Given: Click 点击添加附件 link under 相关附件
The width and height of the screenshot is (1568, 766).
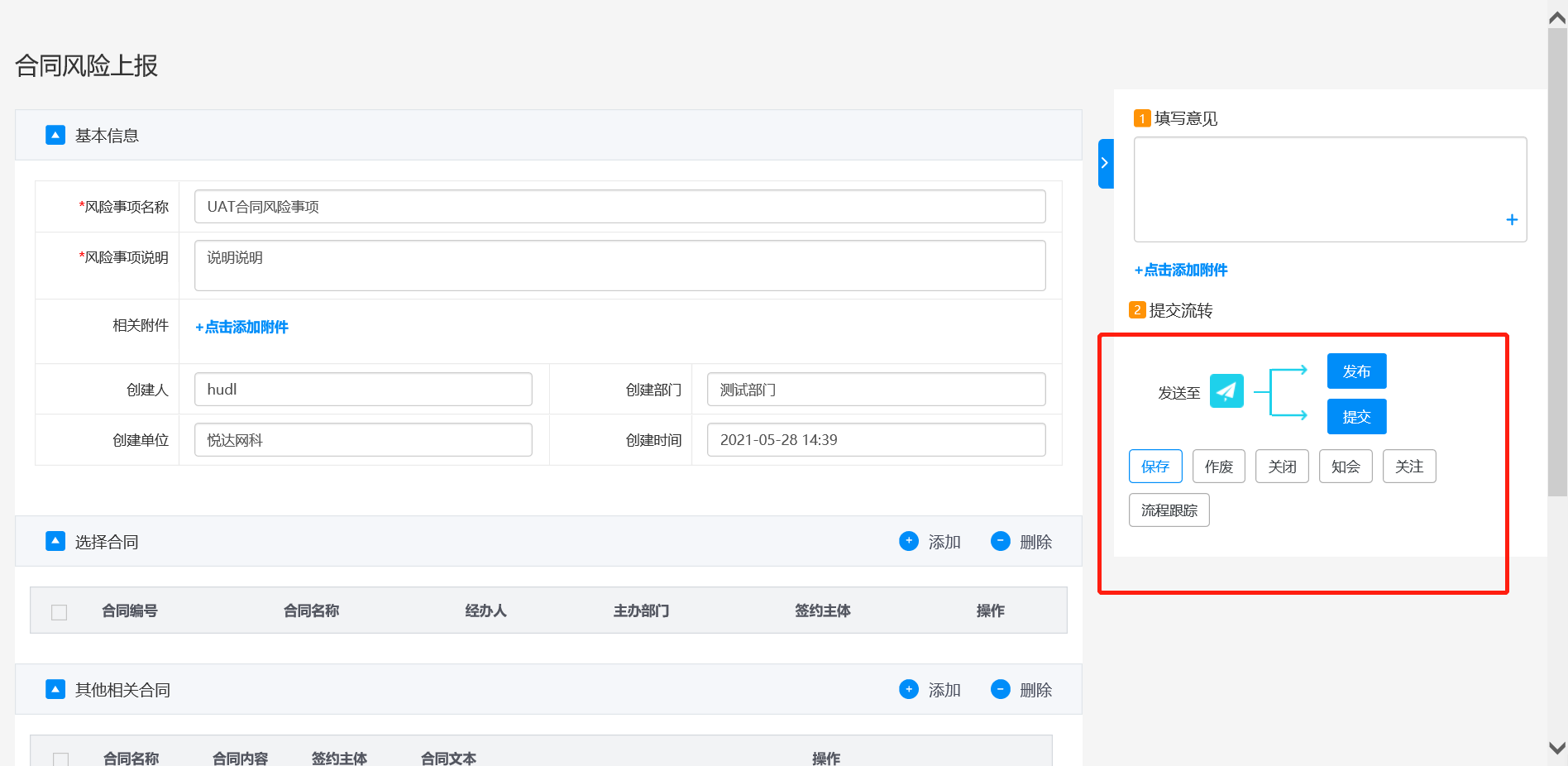Looking at the screenshot, I should (x=241, y=328).
